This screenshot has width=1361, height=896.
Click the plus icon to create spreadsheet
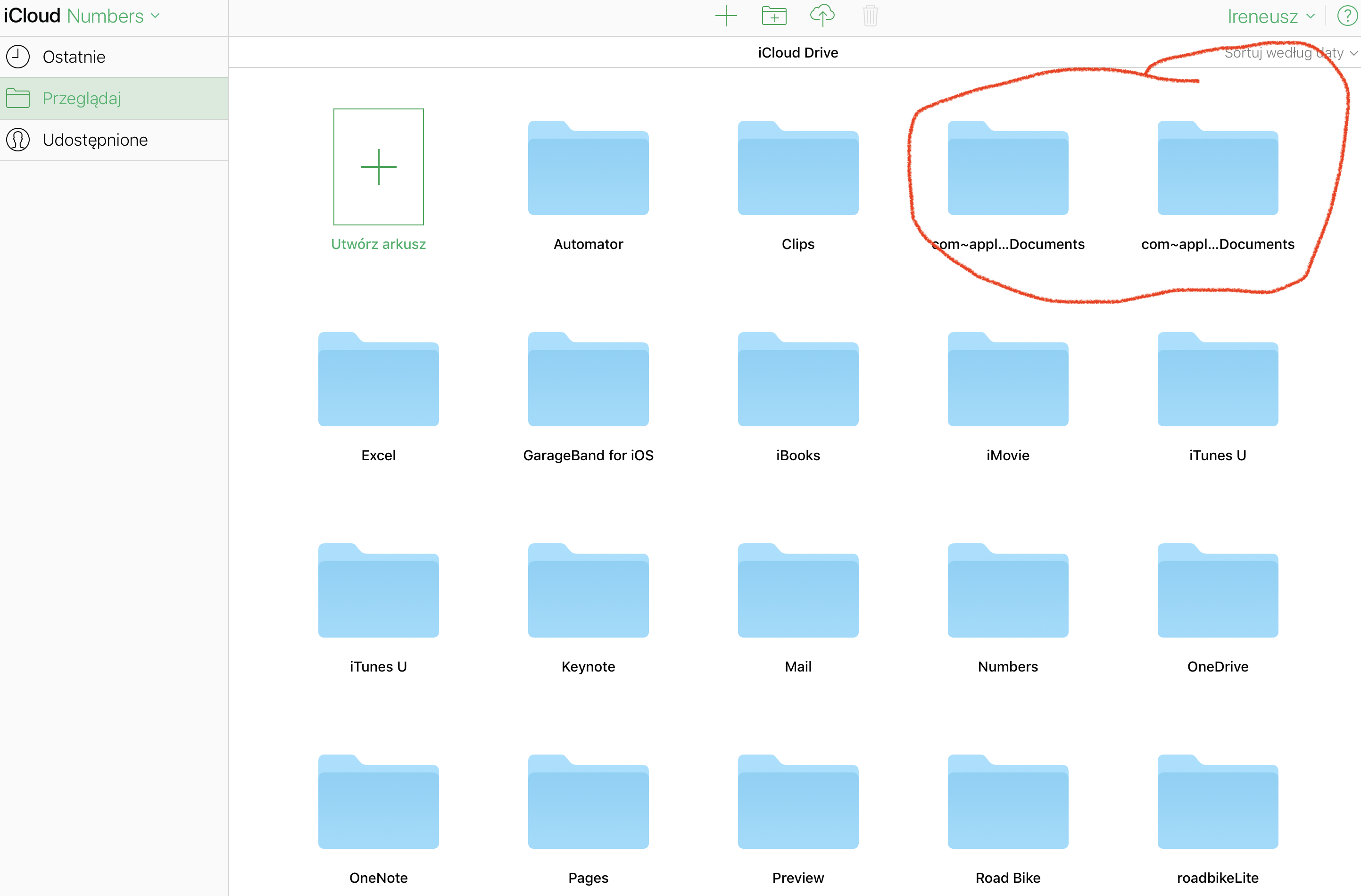(x=726, y=16)
